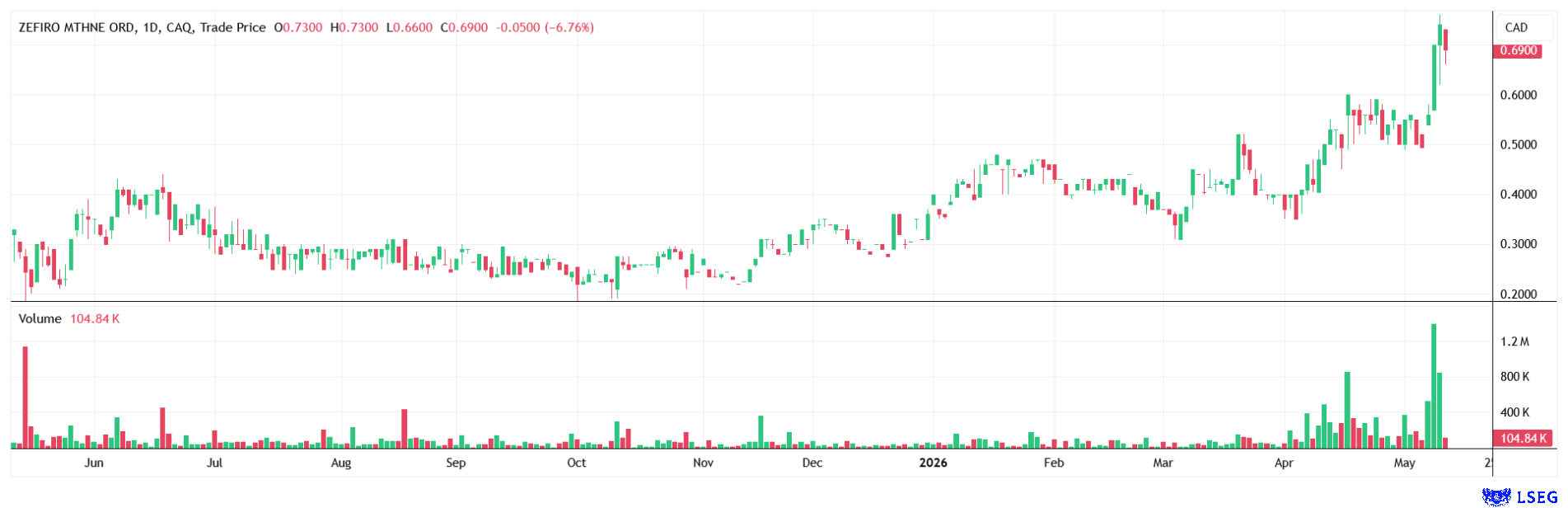This screenshot has width=1568, height=508.
Task: Click the 0.5000 price axis label
Action: [x=1518, y=144]
